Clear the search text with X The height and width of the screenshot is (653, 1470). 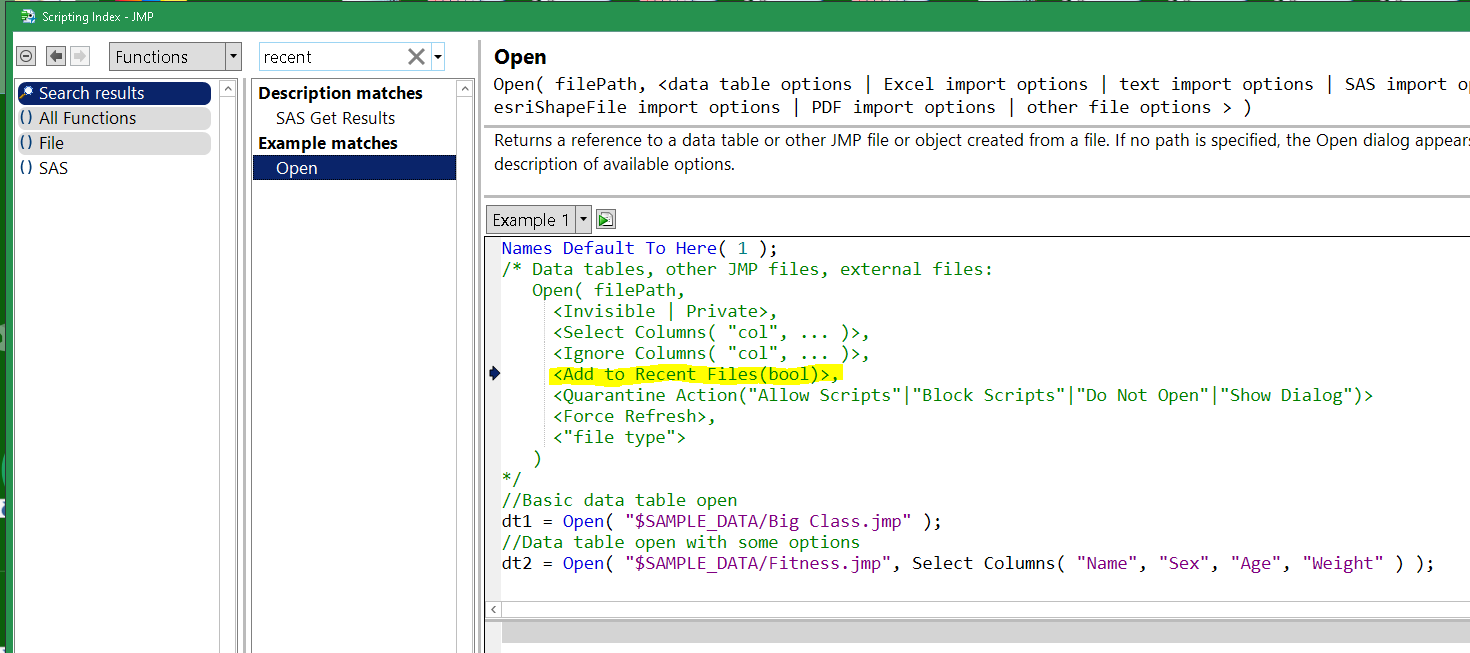(x=416, y=57)
